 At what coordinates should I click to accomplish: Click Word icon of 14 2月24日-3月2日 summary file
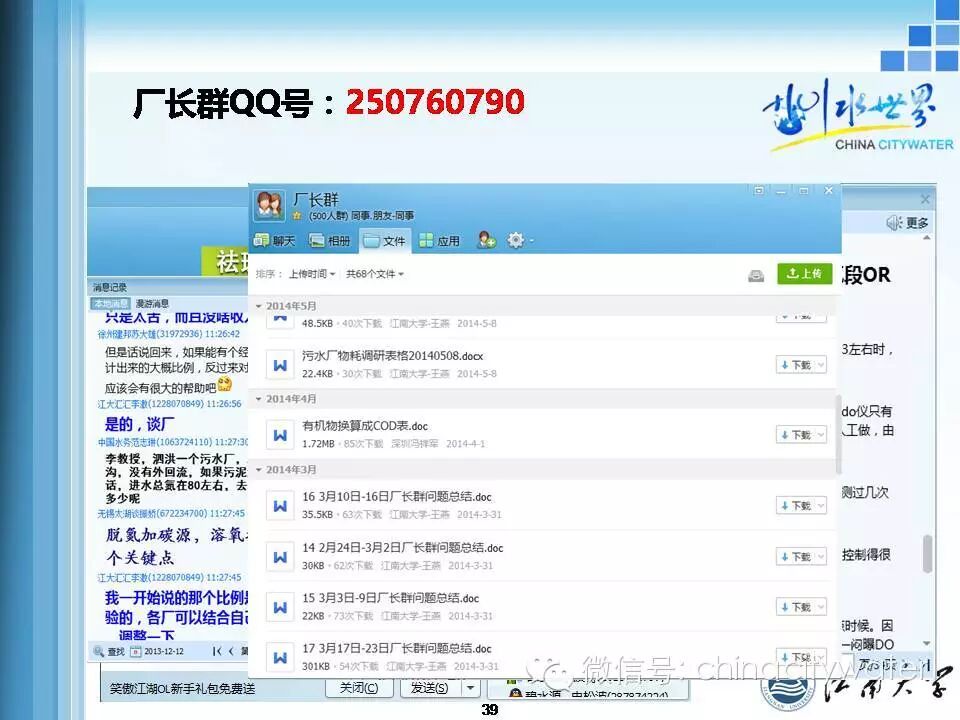[x=280, y=557]
